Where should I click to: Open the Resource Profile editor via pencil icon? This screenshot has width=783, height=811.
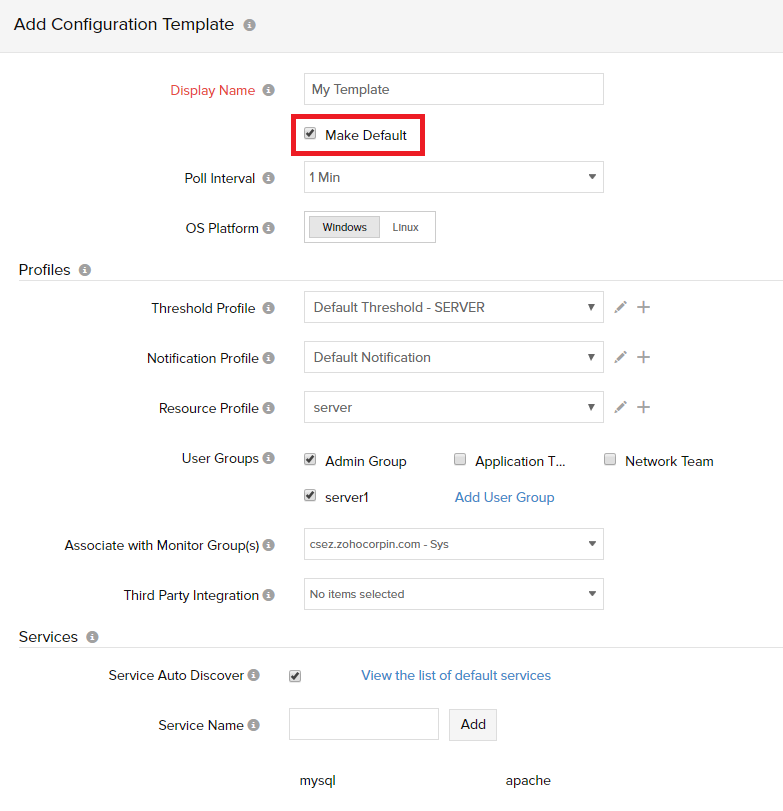620,407
